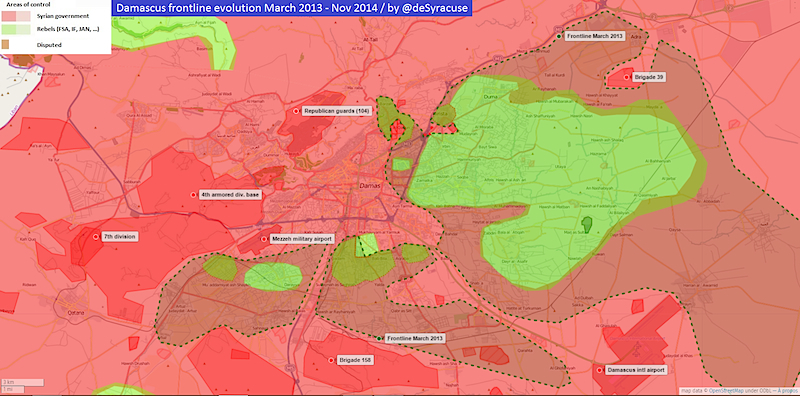This screenshot has height=396, width=800.
Task: Select the 7th division marker dot
Action: (95, 237)
